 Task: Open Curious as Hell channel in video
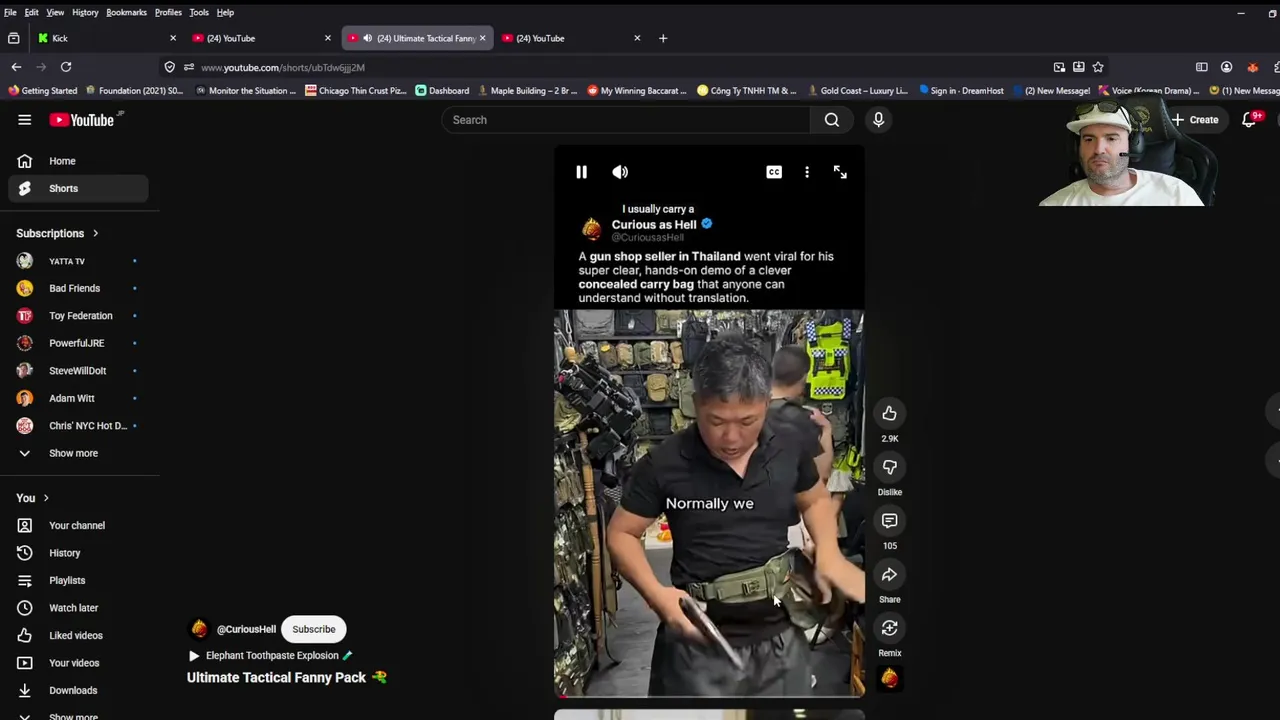coord(653,225)
